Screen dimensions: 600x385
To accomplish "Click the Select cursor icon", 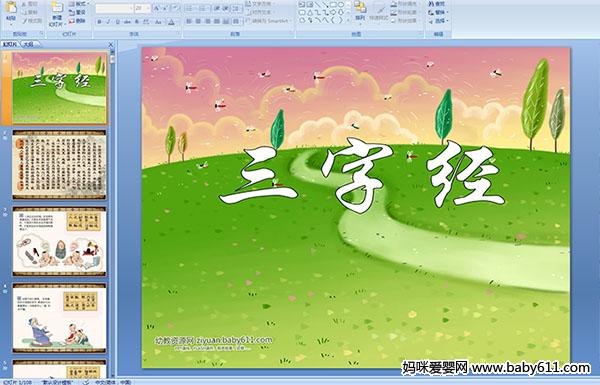I will [431, 21].
